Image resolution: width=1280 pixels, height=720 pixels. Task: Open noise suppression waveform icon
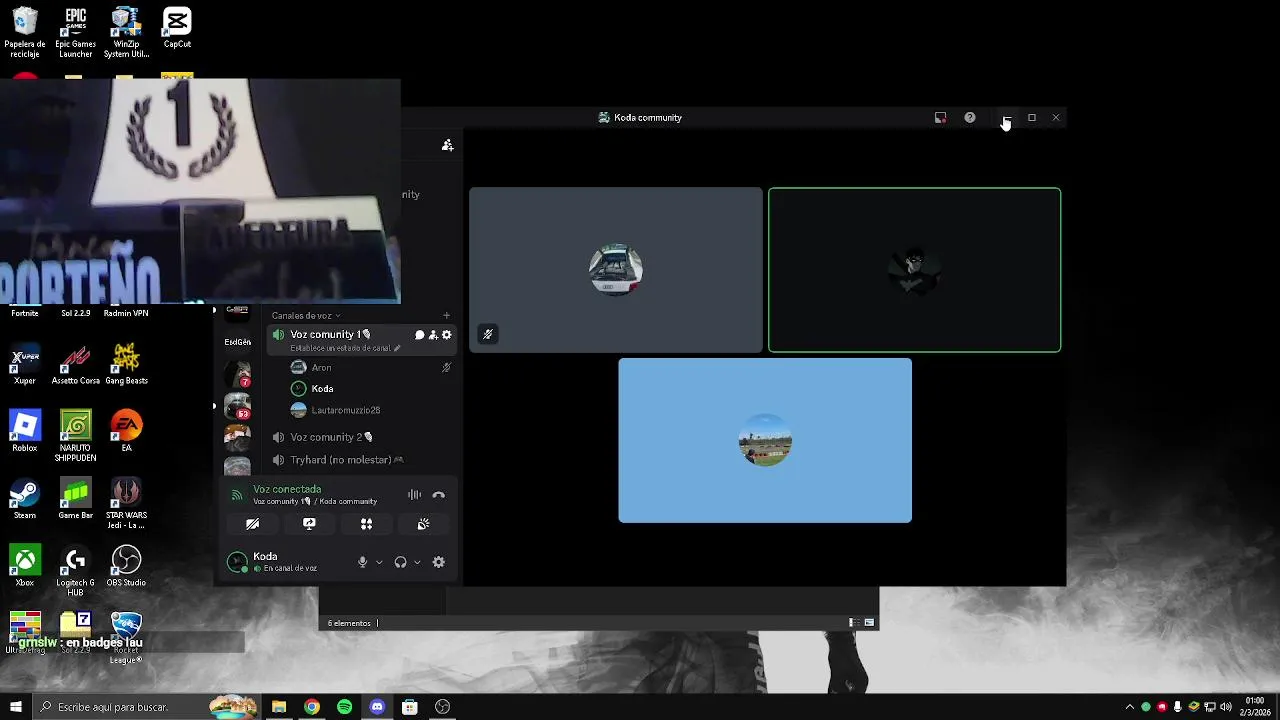tap(414, 495)
